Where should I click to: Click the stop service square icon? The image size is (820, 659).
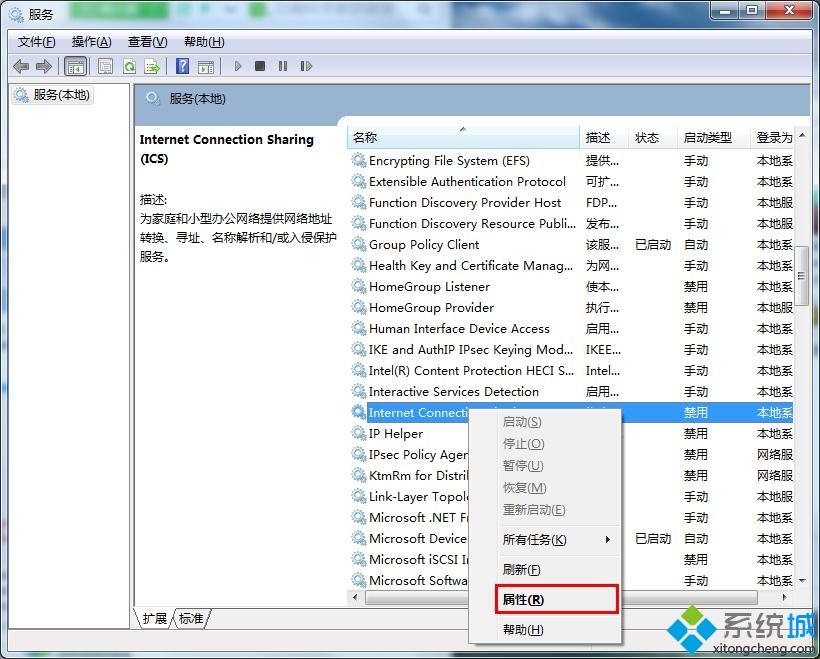pos(260,66)
